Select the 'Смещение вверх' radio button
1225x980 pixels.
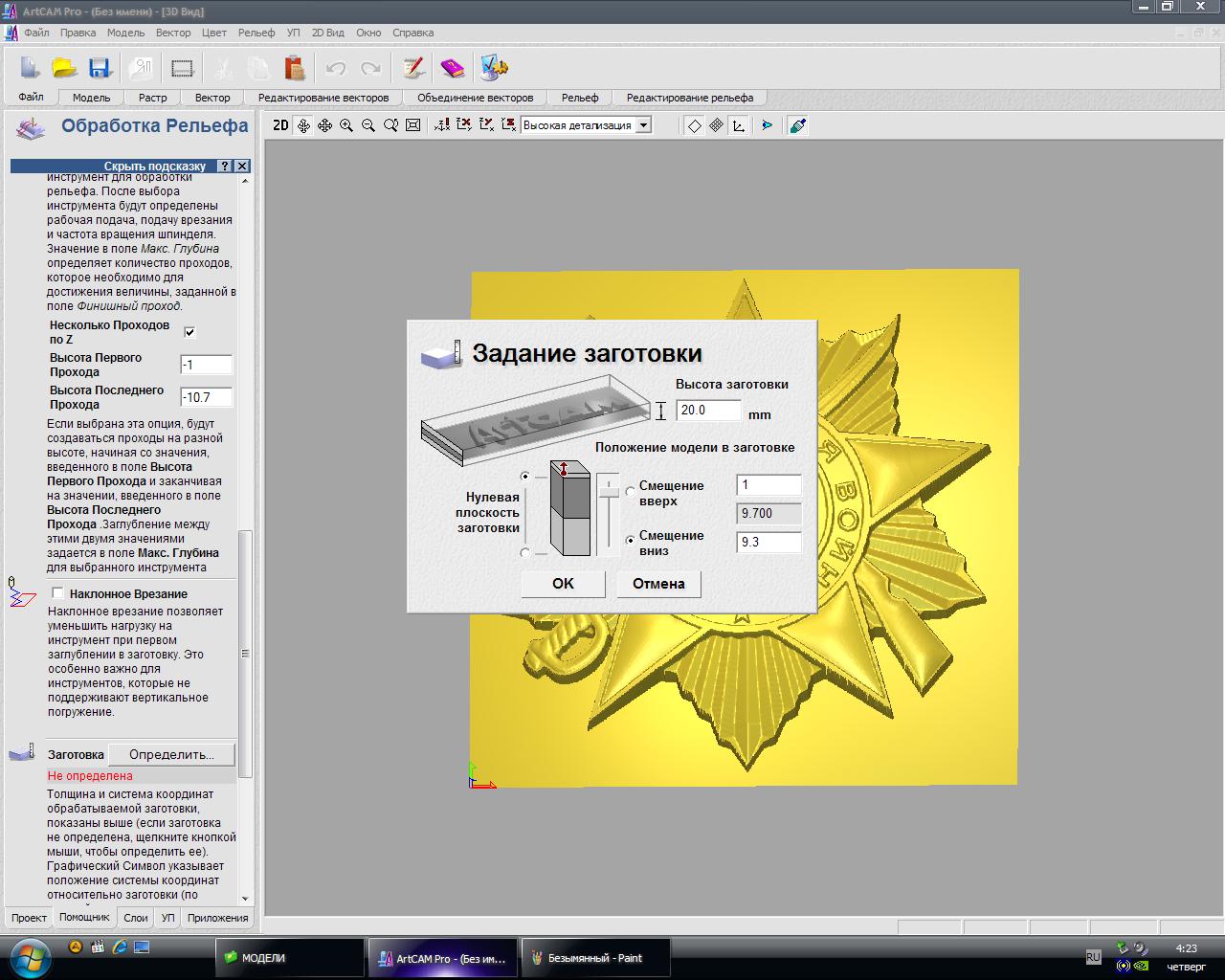click(x=630, y=492)
